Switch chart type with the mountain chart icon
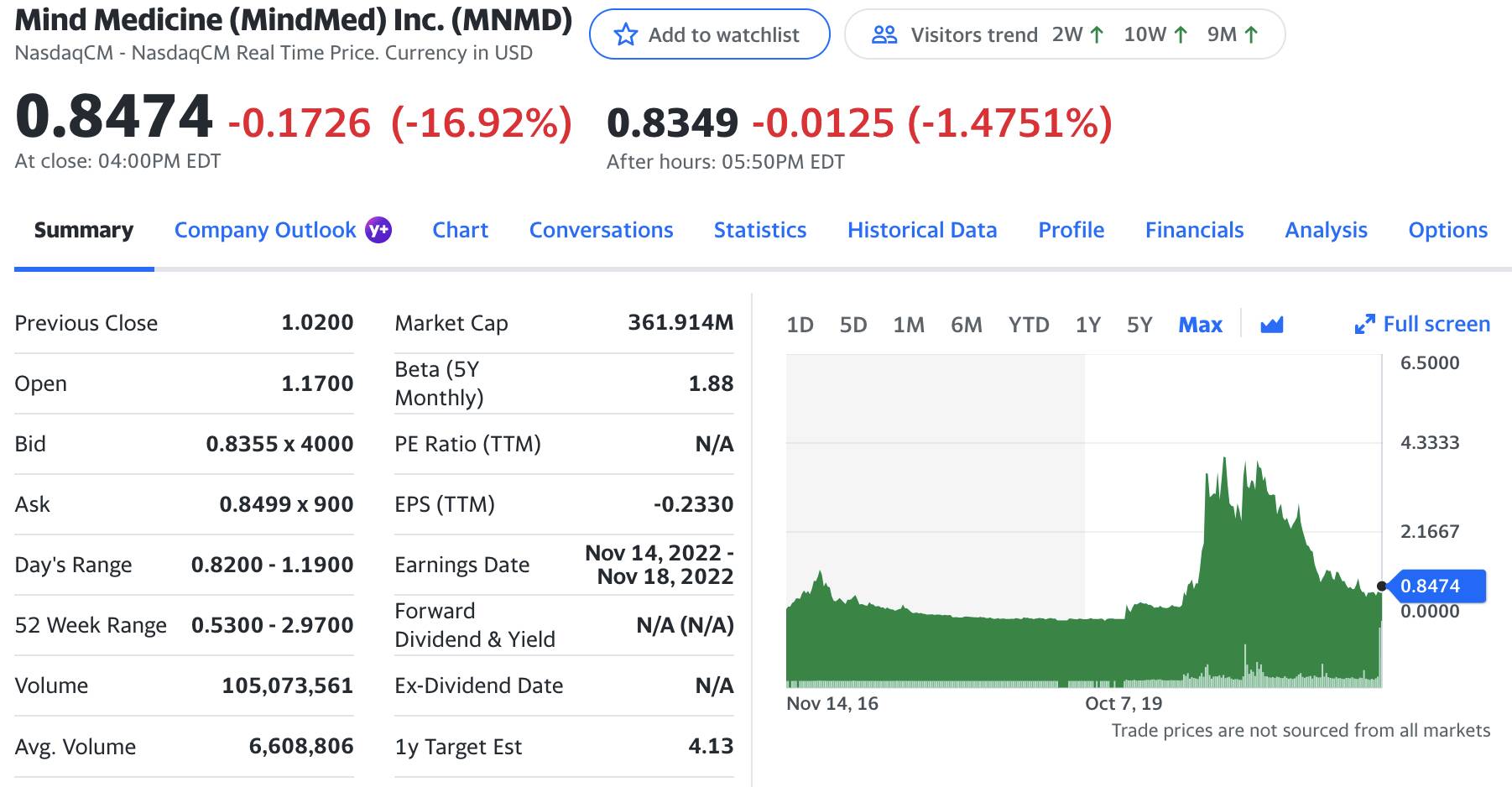The height and width of the screenshot is (787, 1512). (x=1272, y=325)
